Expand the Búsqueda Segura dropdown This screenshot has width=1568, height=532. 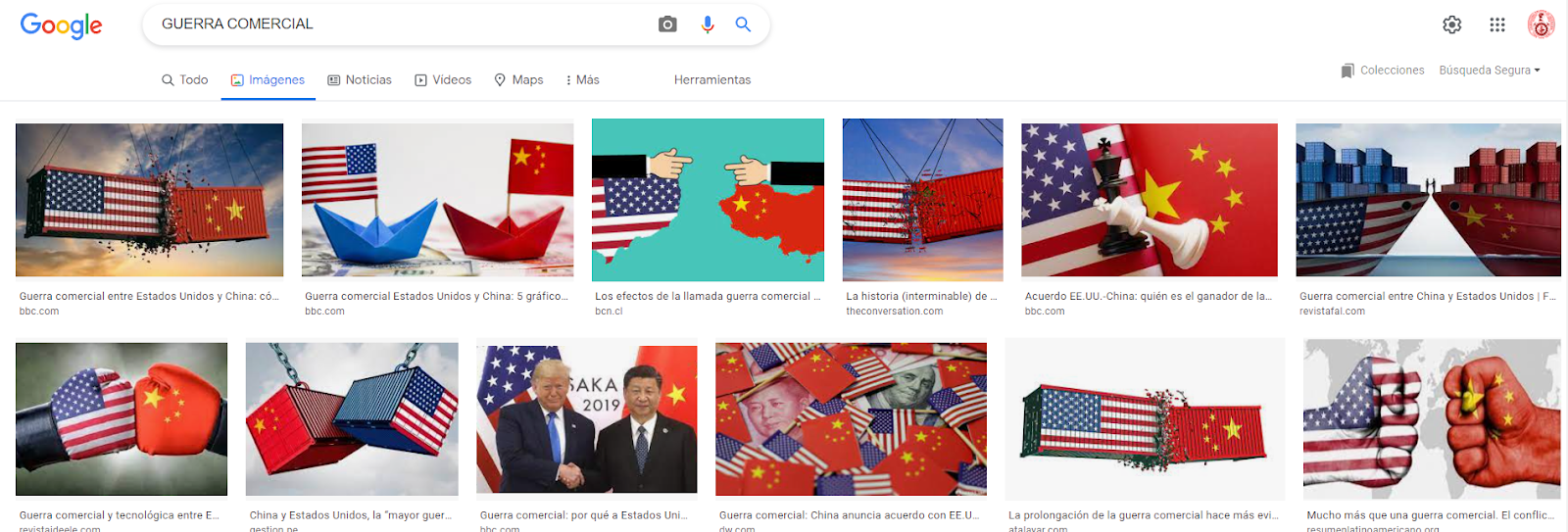(1490, 71)
